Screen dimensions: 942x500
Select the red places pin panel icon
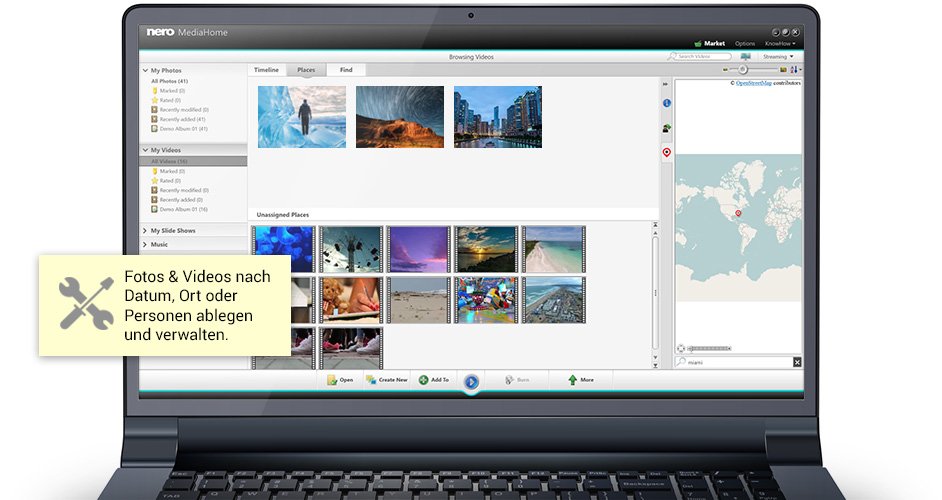click(x=666, y=152)
